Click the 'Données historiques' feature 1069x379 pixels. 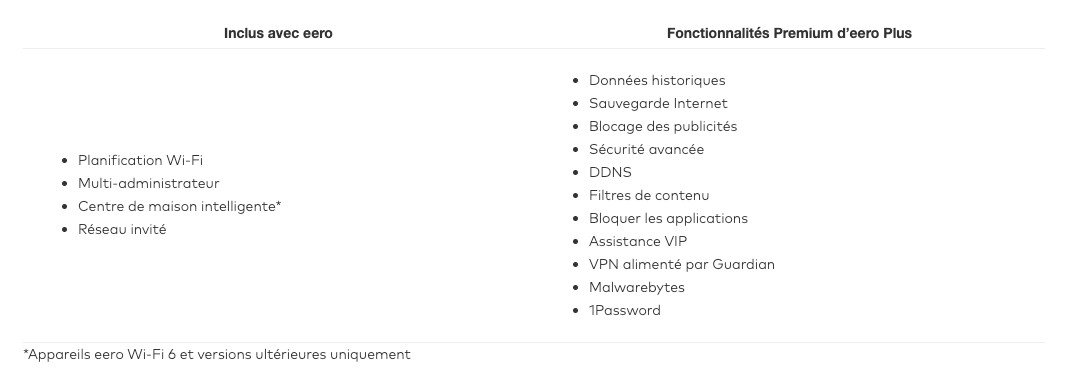click(x=657, y=80)
